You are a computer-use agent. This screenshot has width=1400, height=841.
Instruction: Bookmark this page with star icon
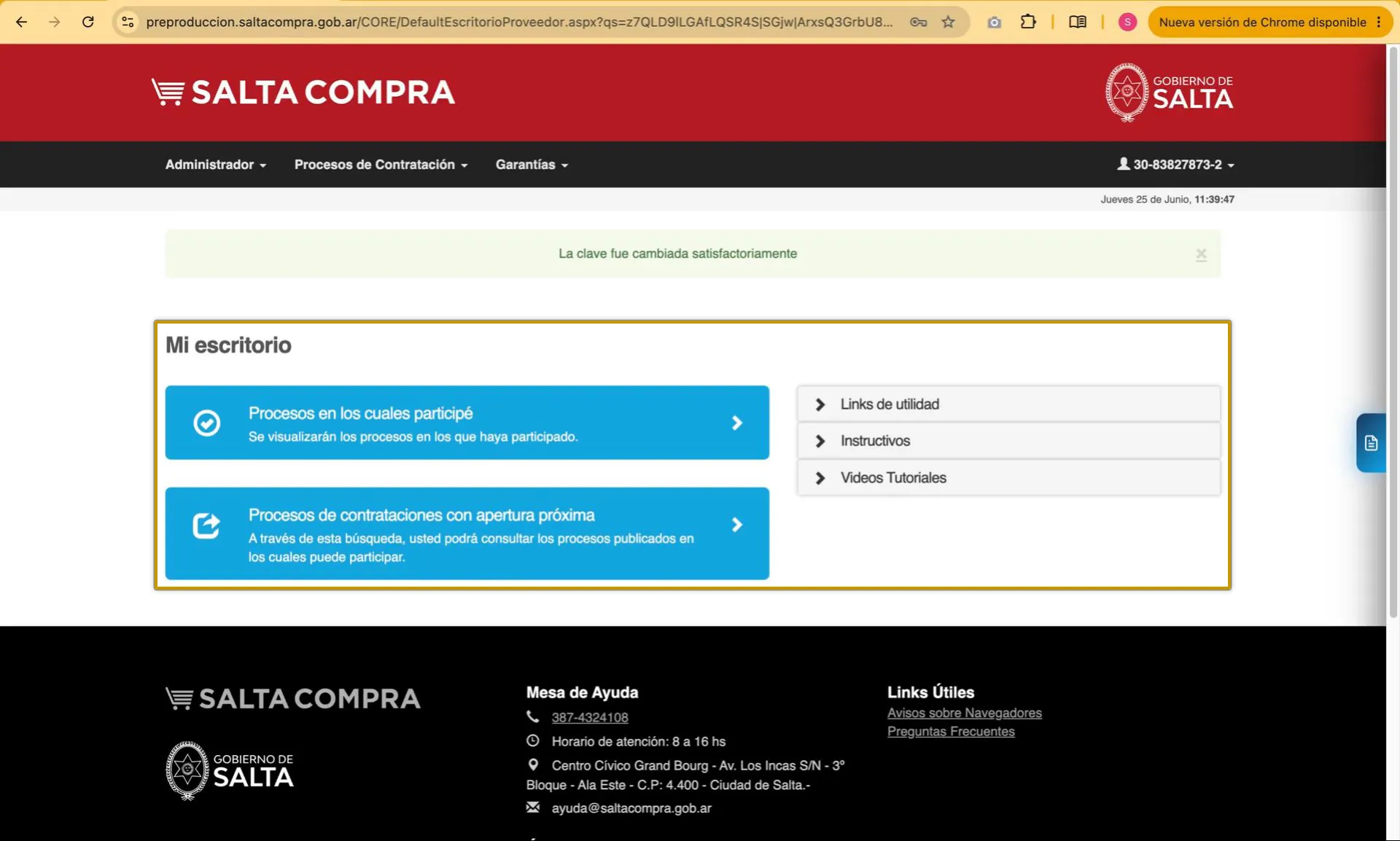point(948,22)
